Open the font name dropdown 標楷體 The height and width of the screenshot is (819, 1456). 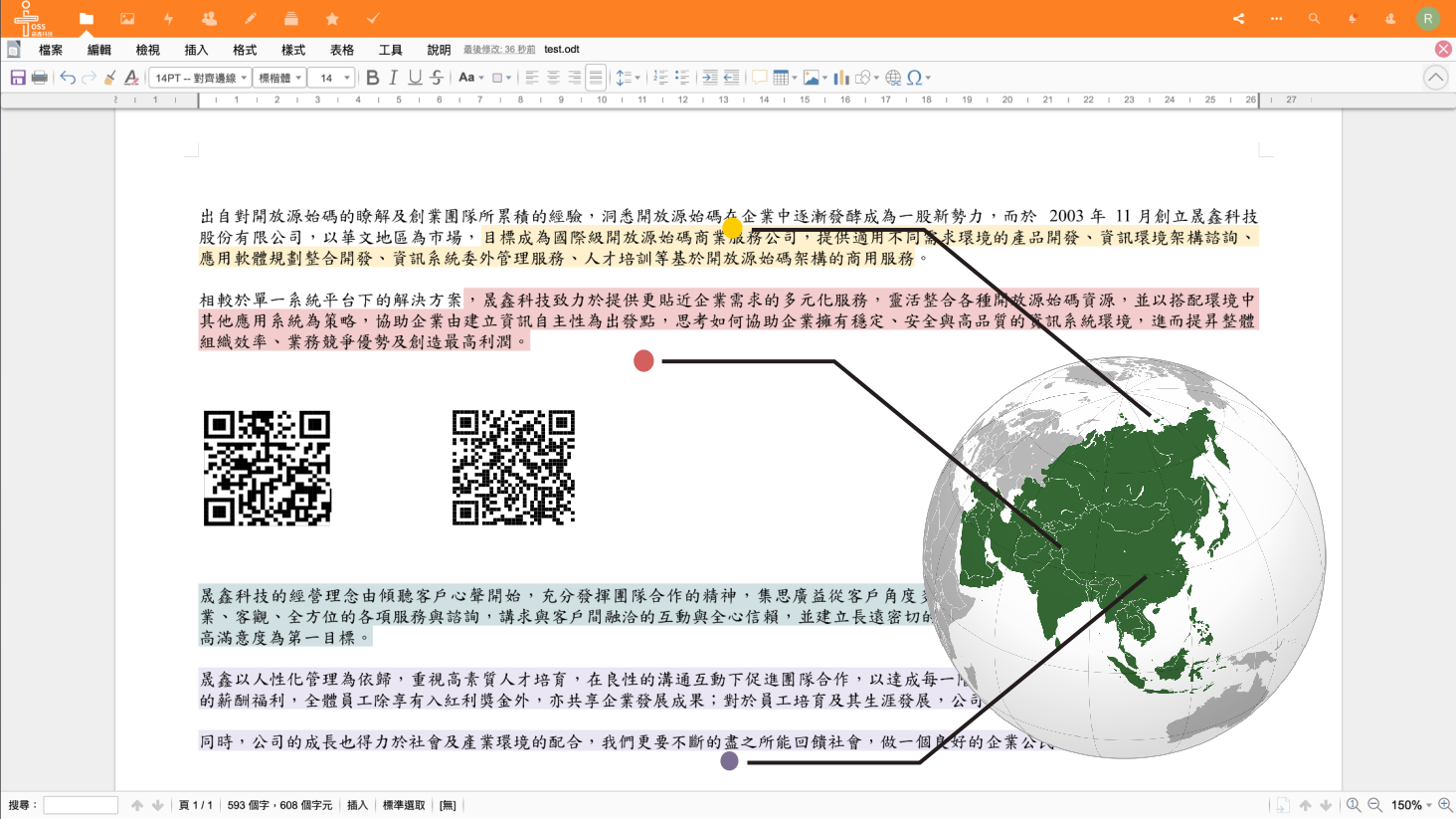[279, 78]
